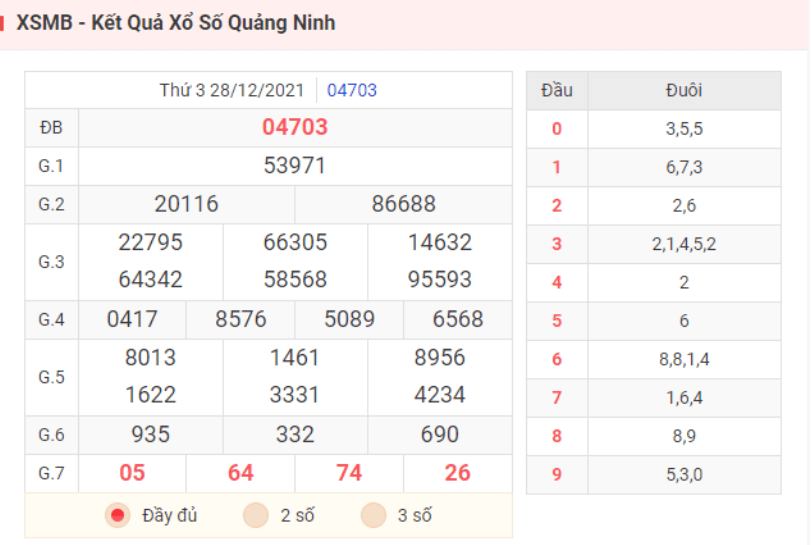Click the G.3 number 64342
The height and width of the screenshot is (545, 811).
point(151,280)
